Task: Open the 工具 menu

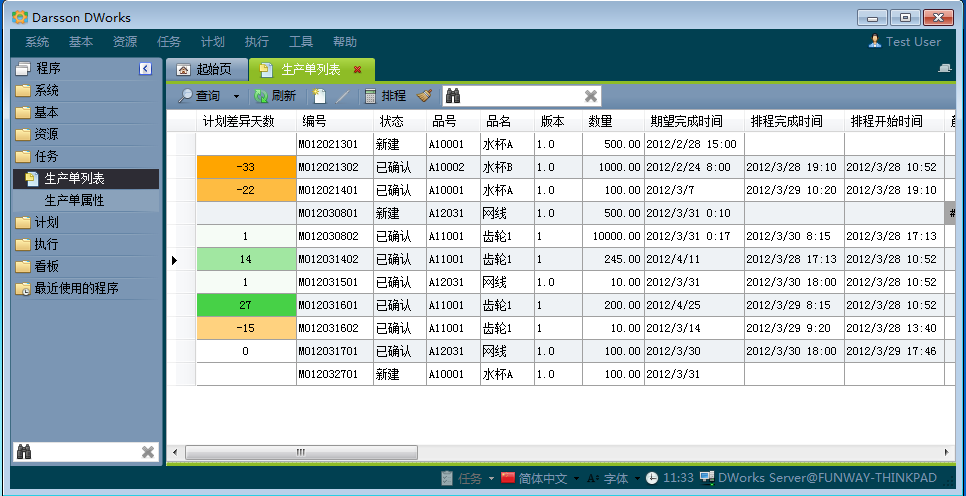Action: [x=300, y=42]
